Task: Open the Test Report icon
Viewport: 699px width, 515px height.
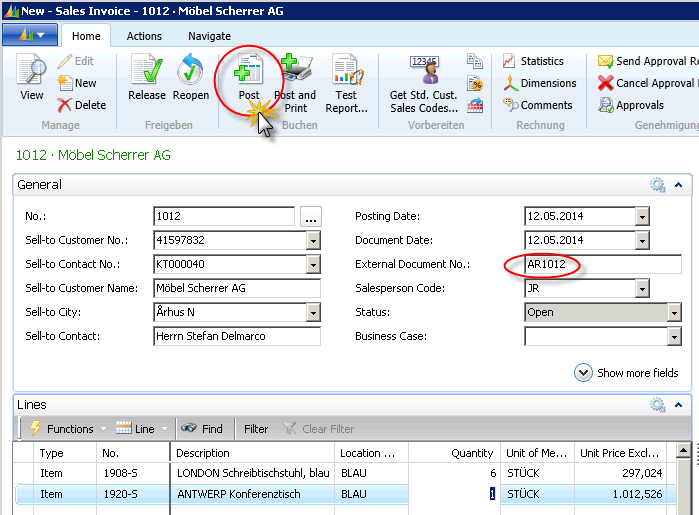Action: 346,72
